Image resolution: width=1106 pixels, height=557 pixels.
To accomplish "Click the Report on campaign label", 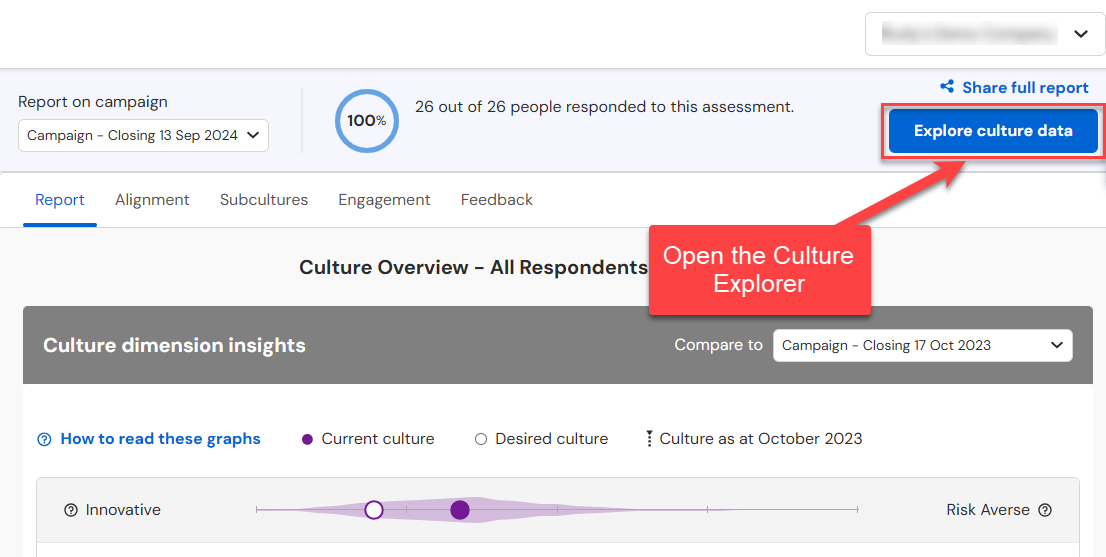I will (93, 102).
